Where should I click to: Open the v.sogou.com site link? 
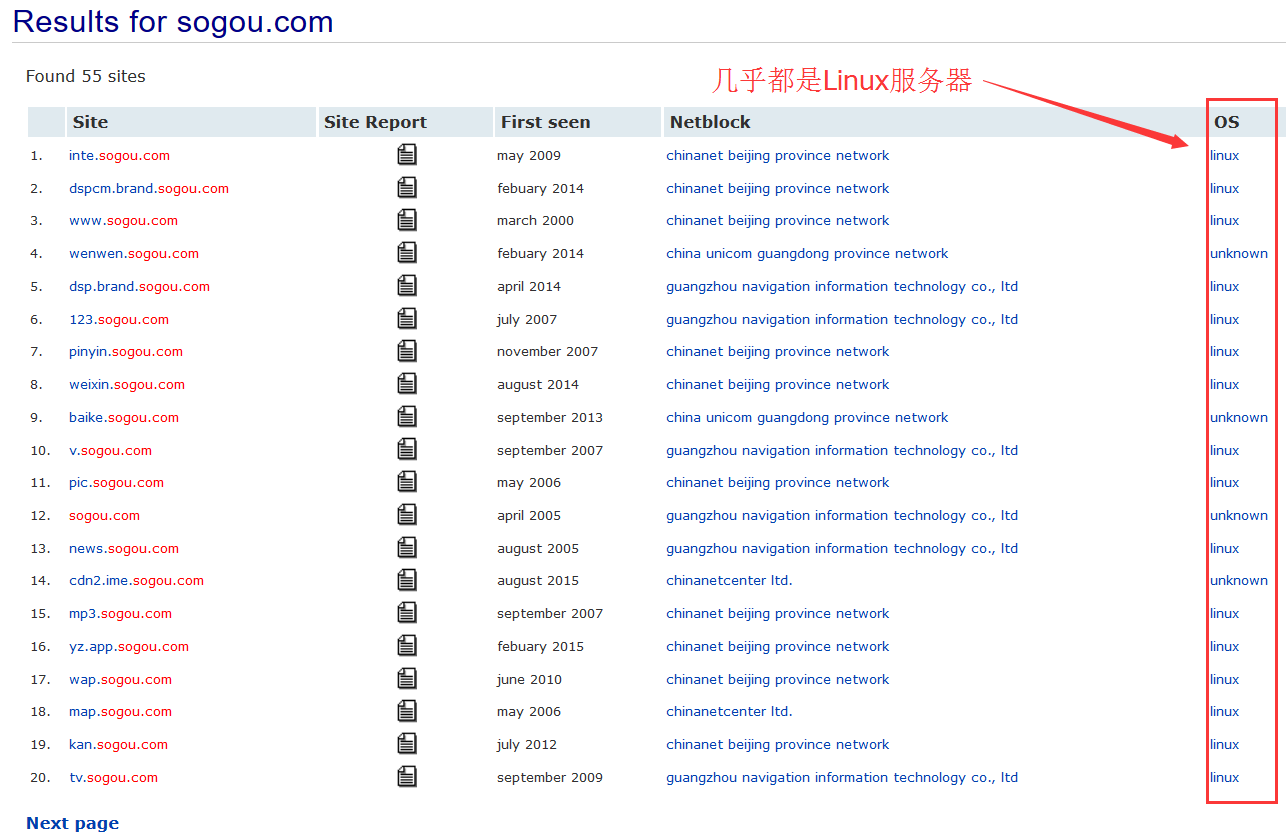pos(110,450)
